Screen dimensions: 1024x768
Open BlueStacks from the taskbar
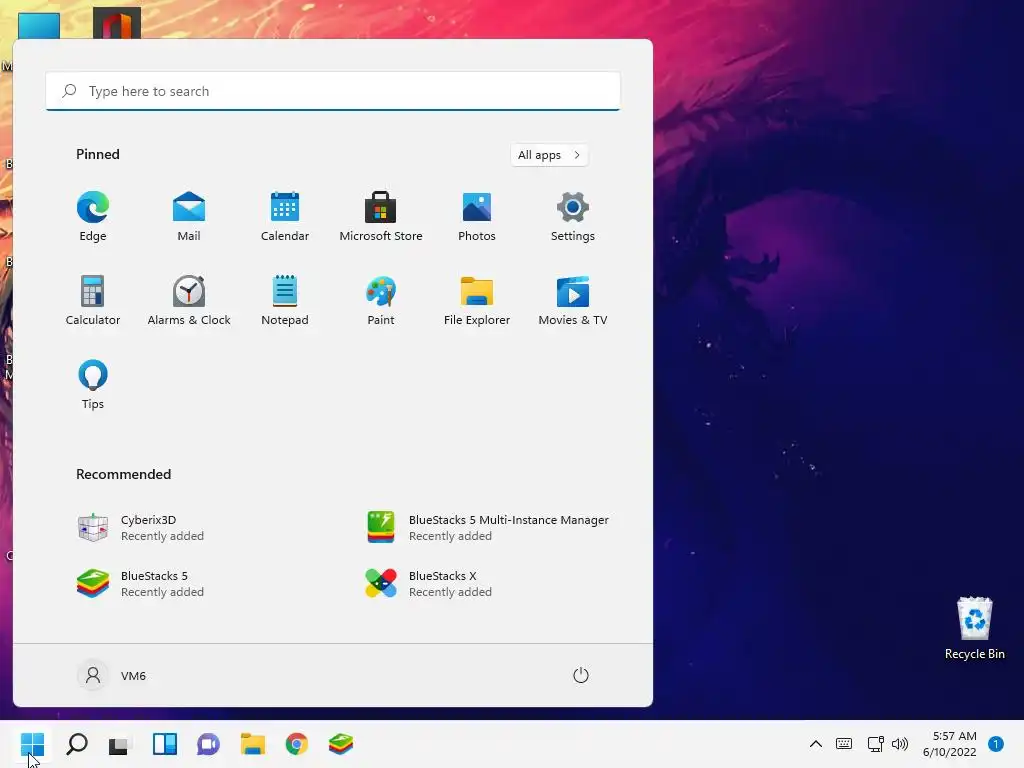coord(341,744)
